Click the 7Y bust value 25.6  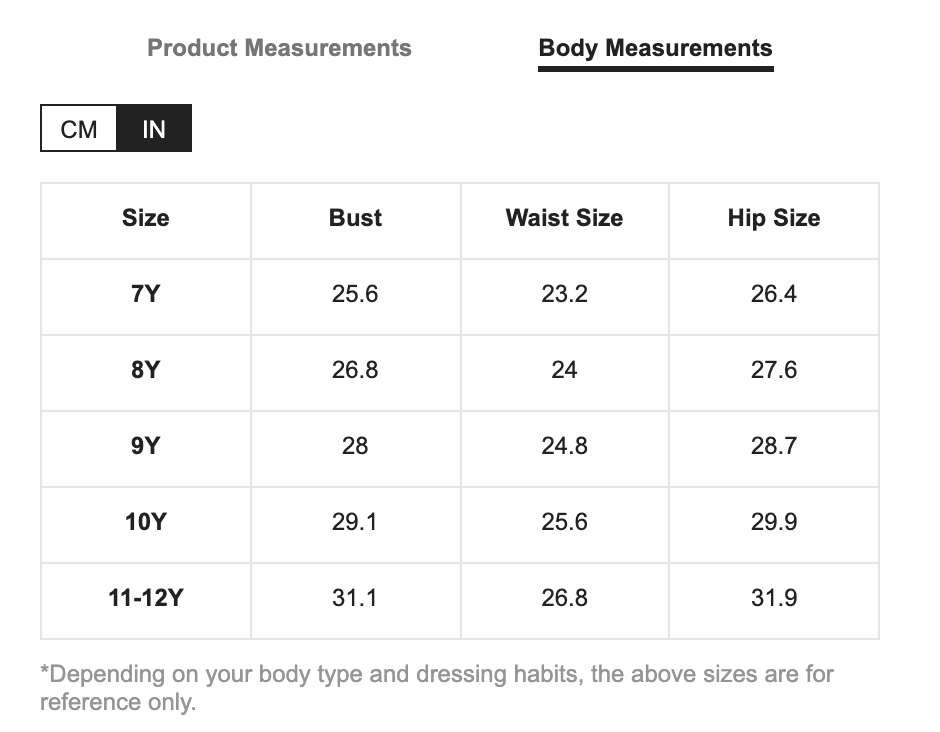355,294
